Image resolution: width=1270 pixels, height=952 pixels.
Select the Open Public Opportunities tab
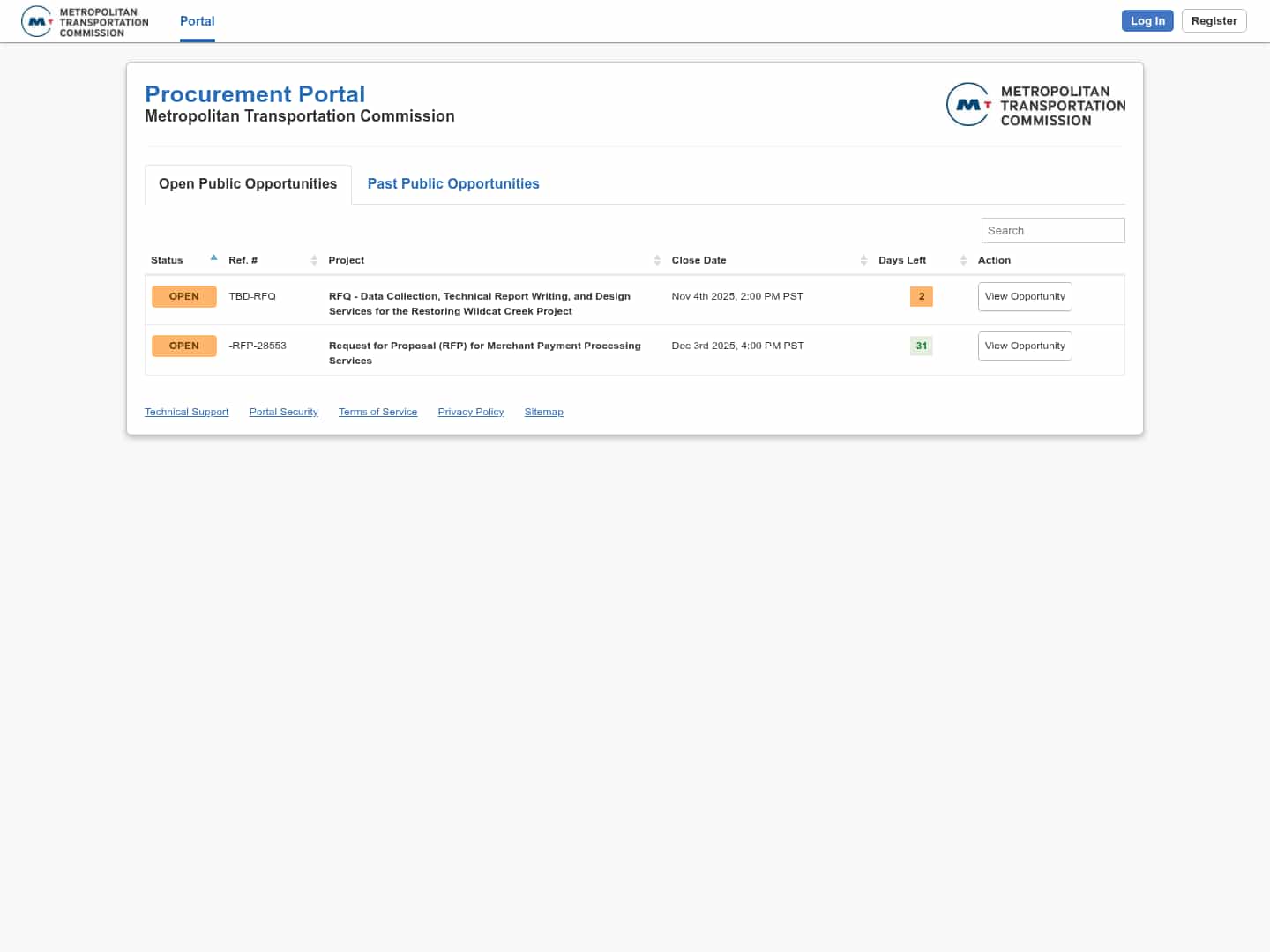tap(248, 183)
